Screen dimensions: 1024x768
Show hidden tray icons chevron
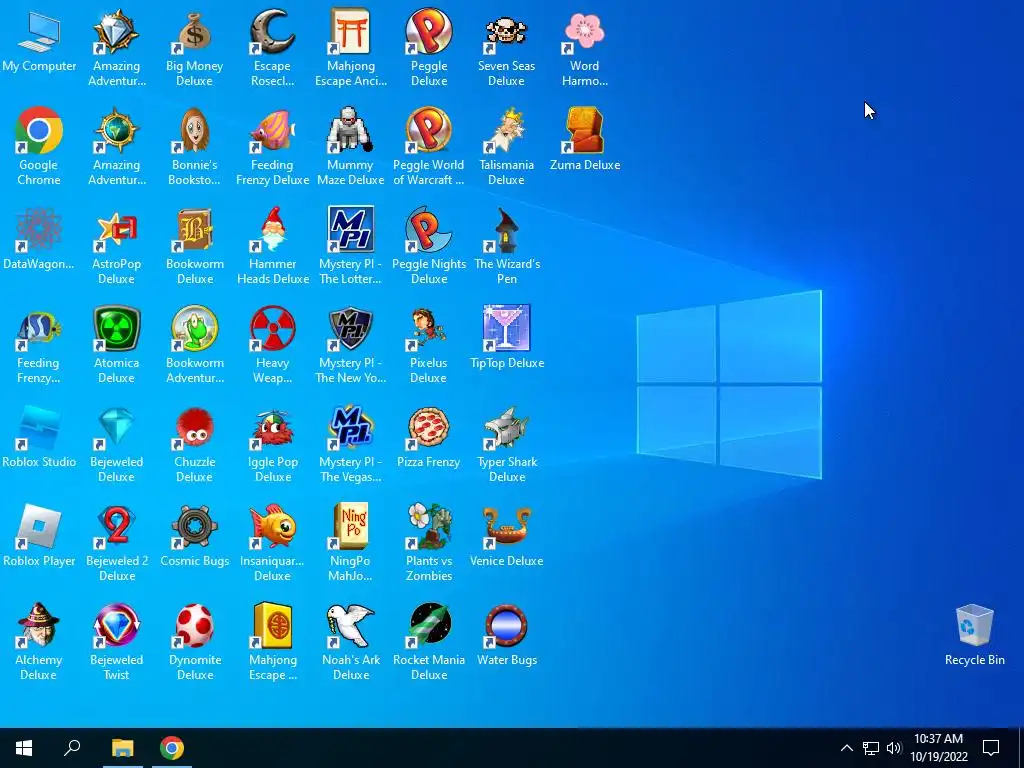coord(846,748)
